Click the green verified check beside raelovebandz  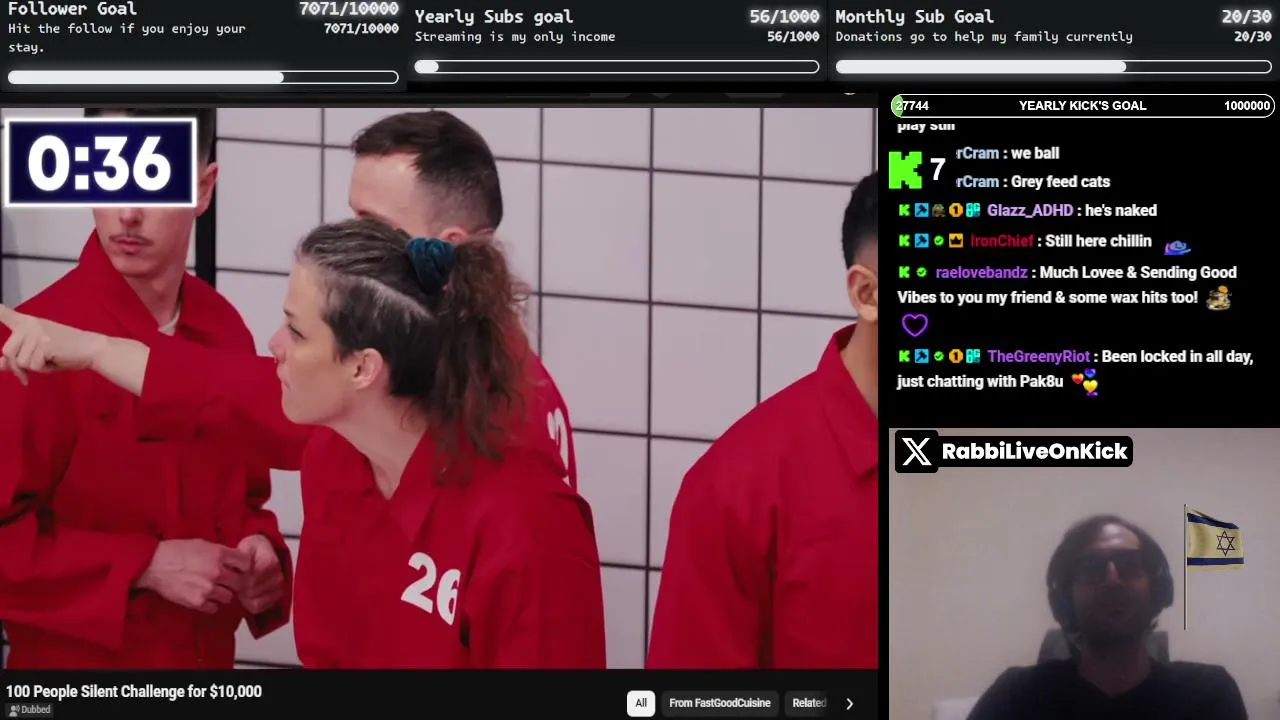(921, 273)
